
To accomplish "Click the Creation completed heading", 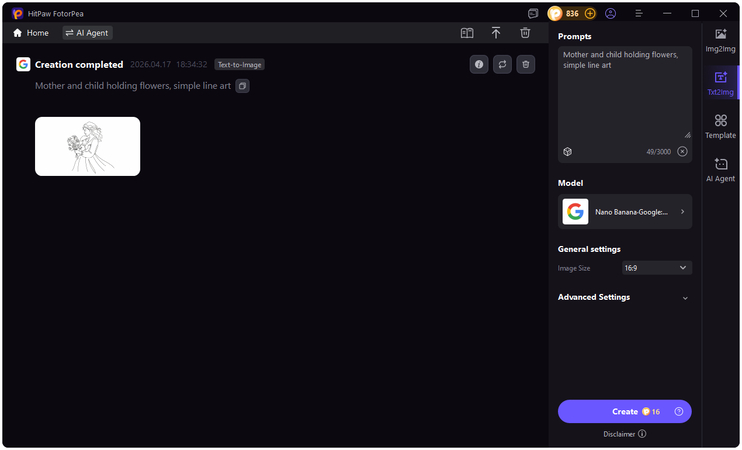I will click(x=79, y=65).
